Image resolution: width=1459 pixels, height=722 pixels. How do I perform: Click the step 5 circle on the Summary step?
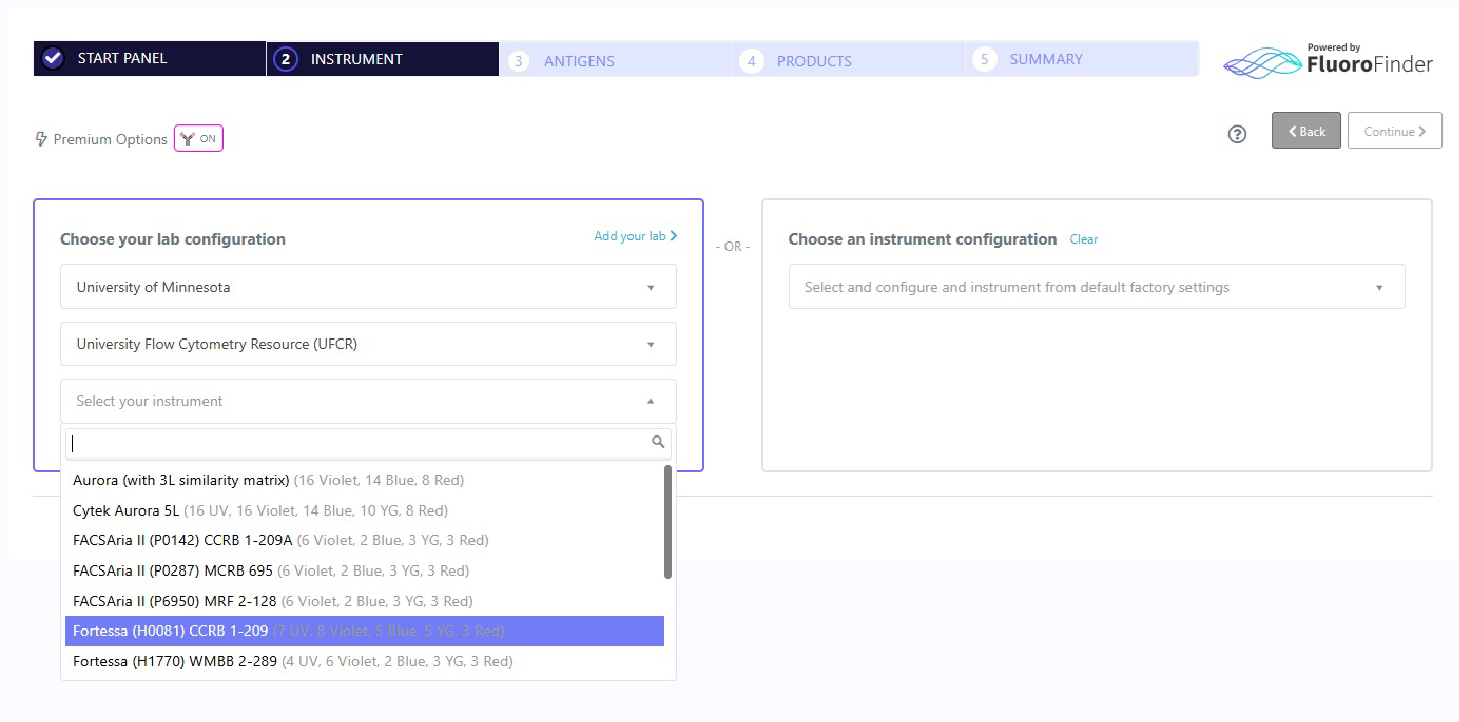click(985, 60)
